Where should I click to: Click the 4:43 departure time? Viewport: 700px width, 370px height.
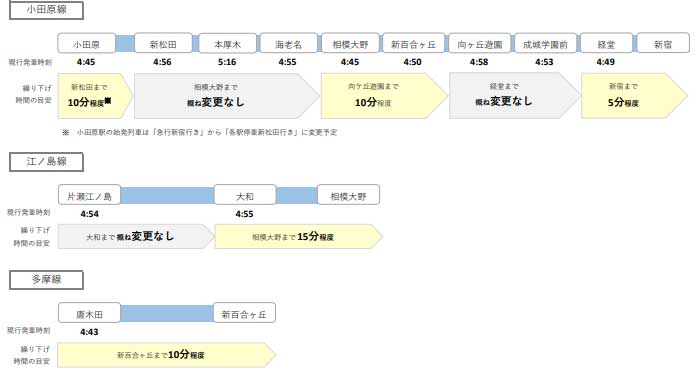click(x=89, y=332)
